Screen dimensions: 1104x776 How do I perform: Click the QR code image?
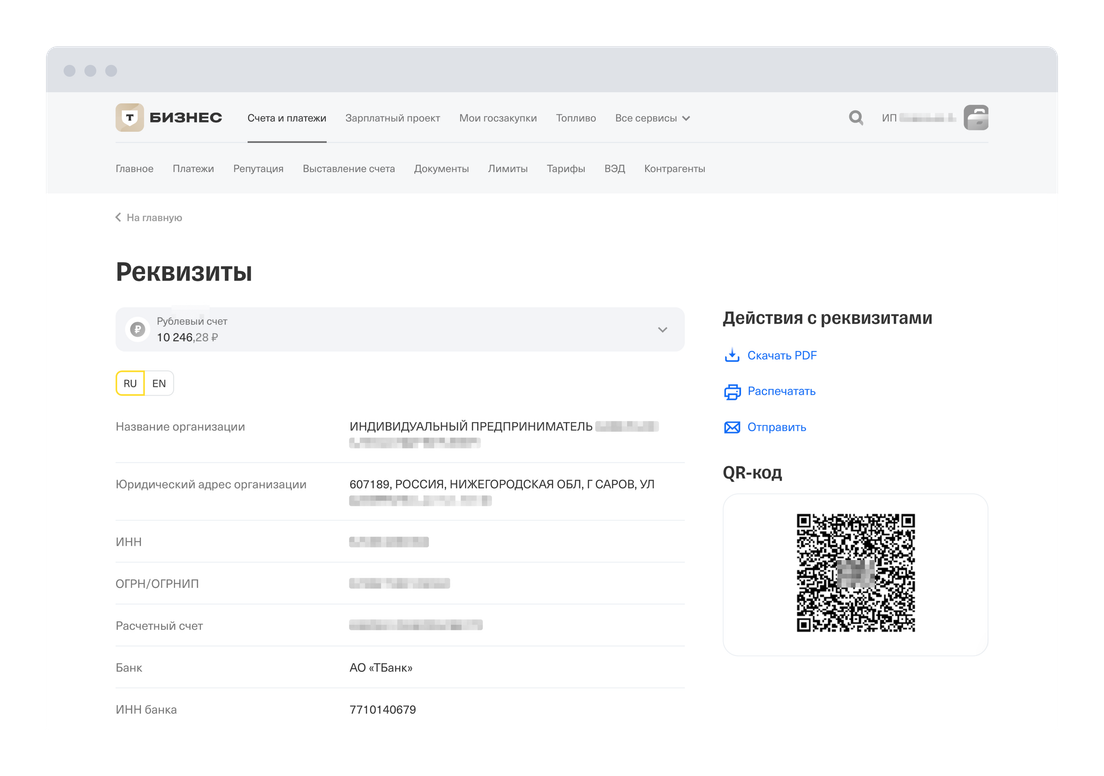pos(855,573)
